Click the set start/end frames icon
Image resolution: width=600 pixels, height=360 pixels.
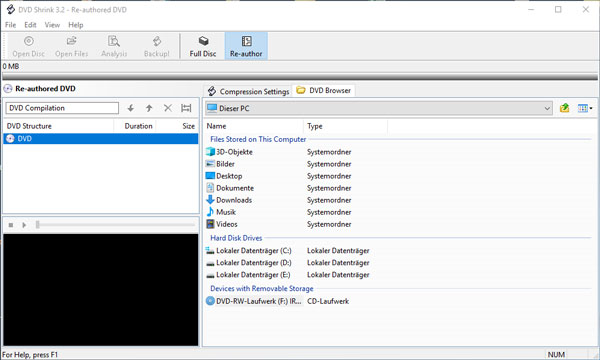pos(186,108)
